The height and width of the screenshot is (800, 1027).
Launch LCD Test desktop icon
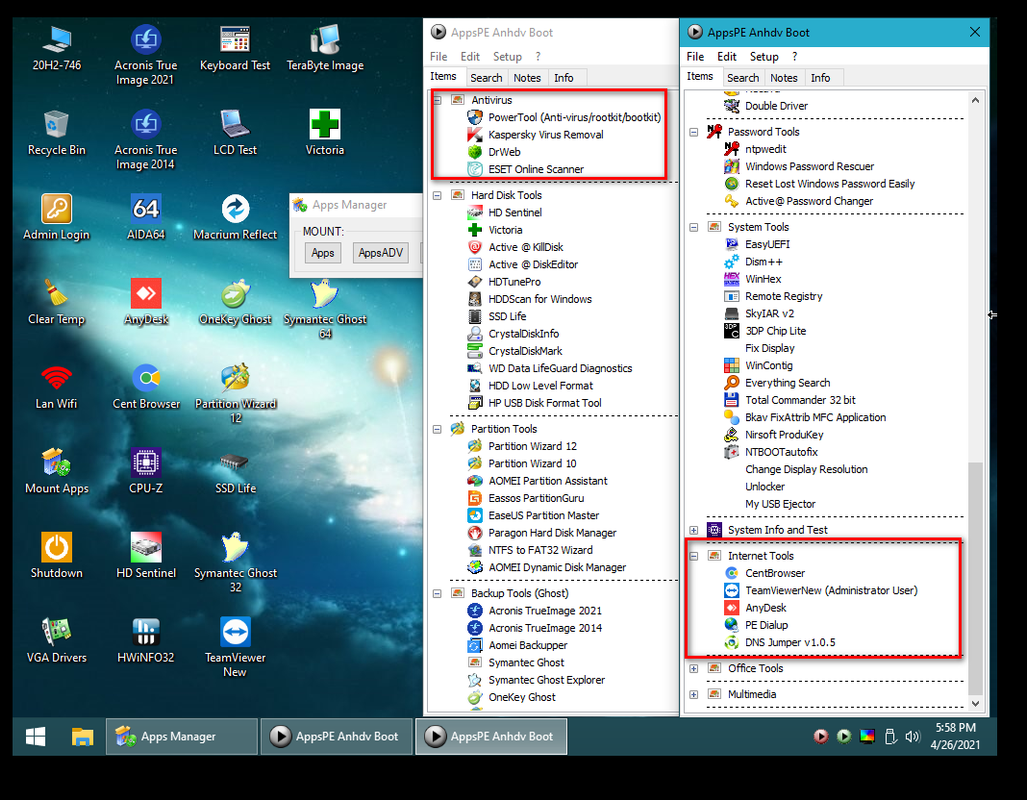pyautogui.click(x=234, y=133)
